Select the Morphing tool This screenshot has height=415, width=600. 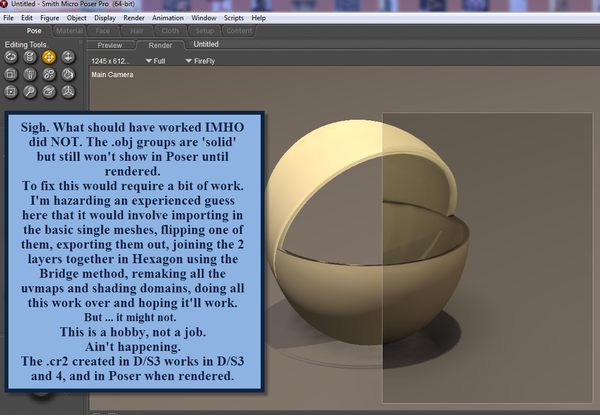(x=49, y=92)
